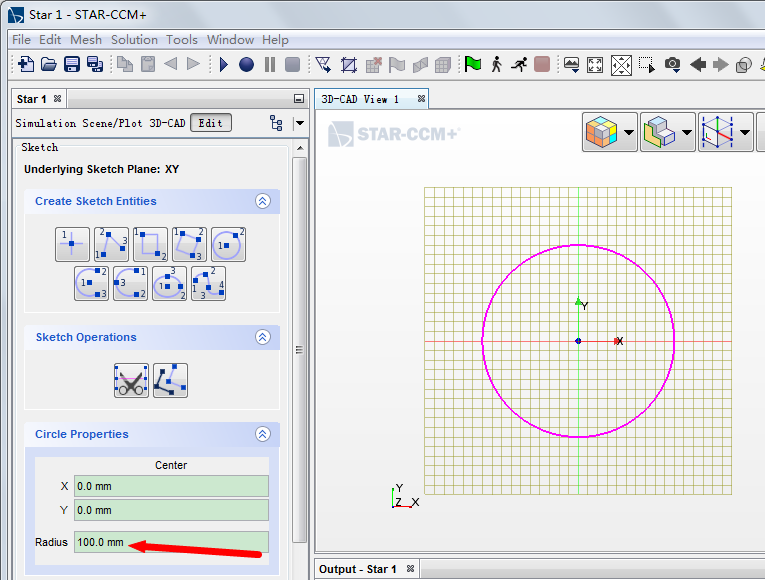Viewport: 765px width, 580px height.
Task: Select the center-point circular arc tool
Action: (x=91, y=283)
